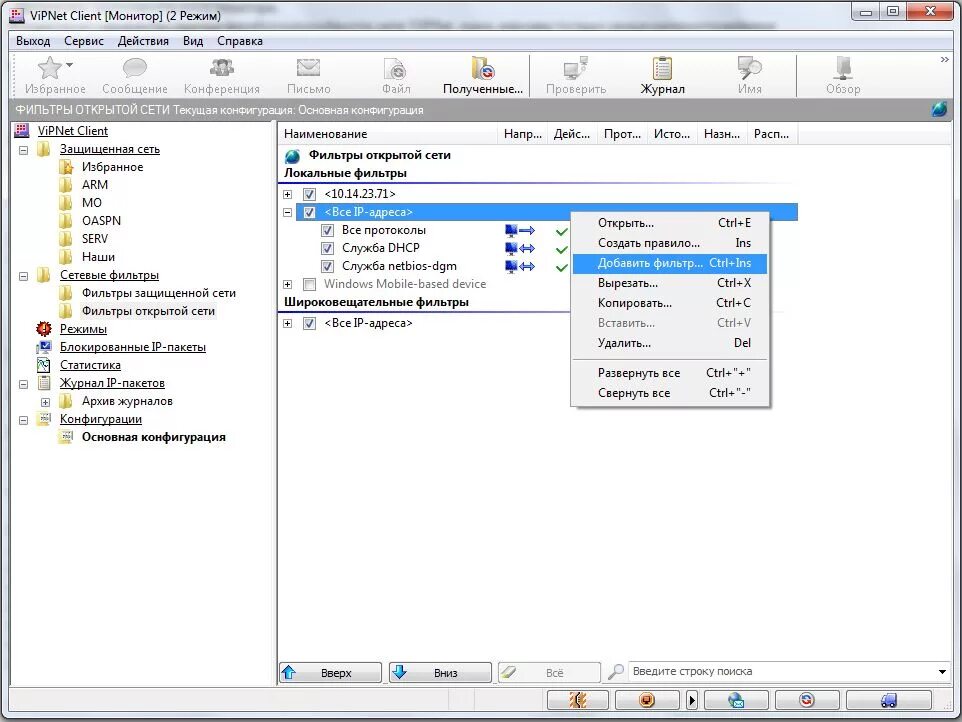Click the Вниз button
962x722 pixels.
click(x=440, y=672)
